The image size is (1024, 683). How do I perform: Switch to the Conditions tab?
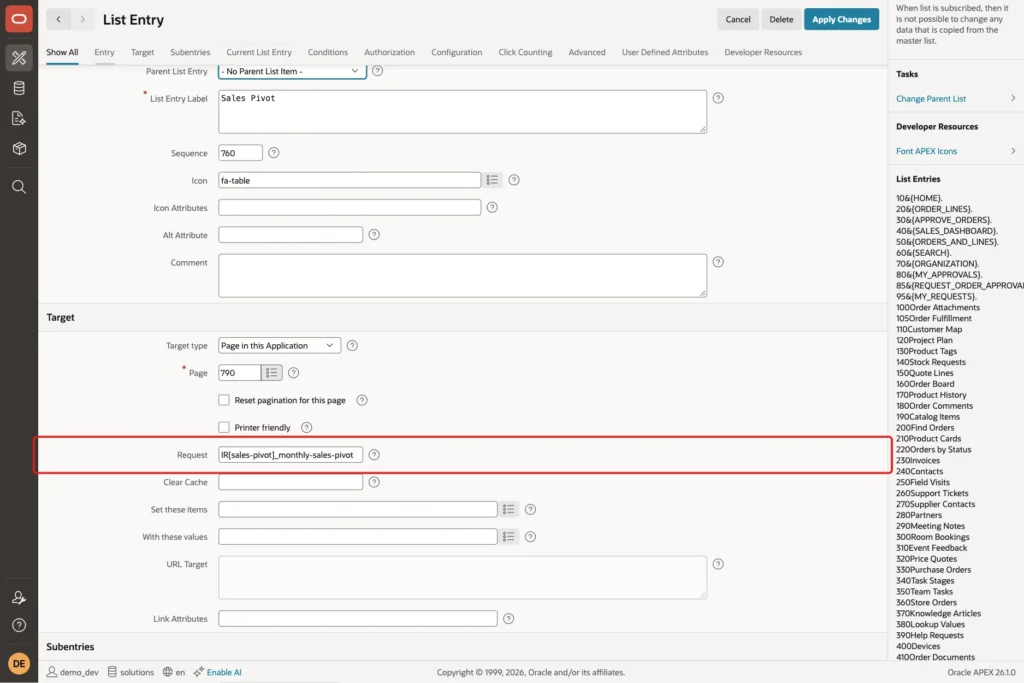tap(328, 52)
